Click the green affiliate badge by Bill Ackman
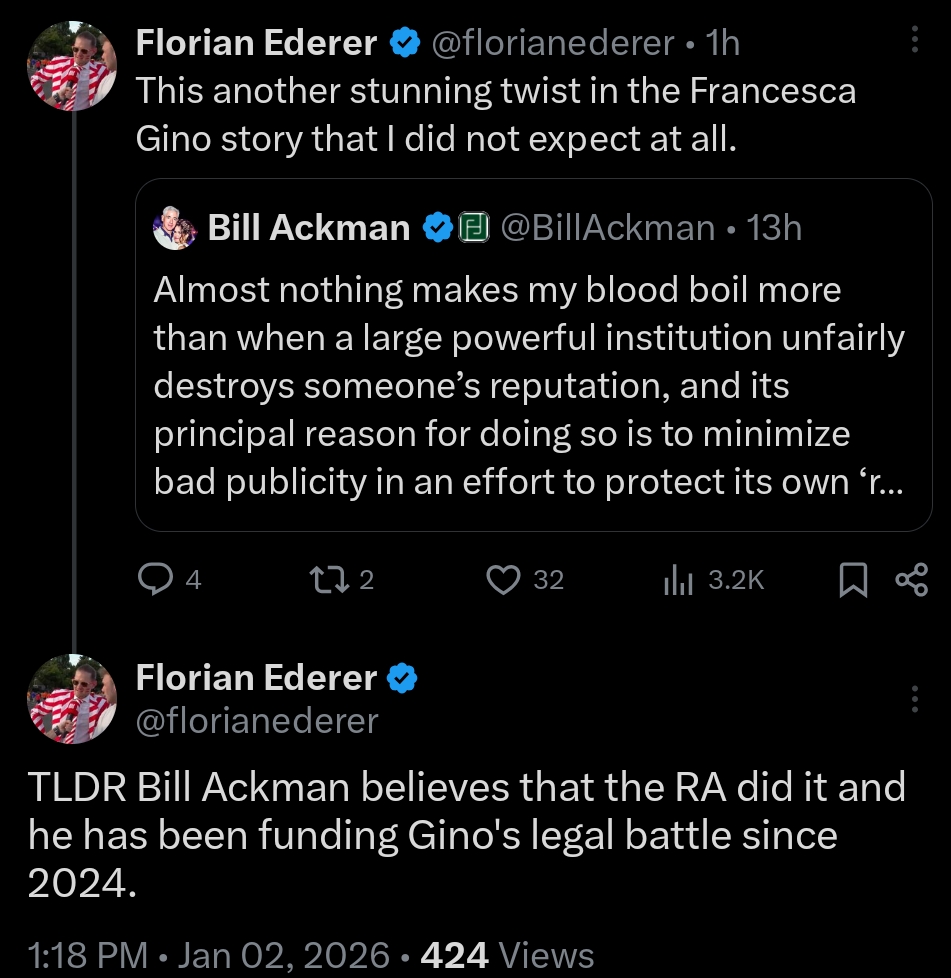 472,228
